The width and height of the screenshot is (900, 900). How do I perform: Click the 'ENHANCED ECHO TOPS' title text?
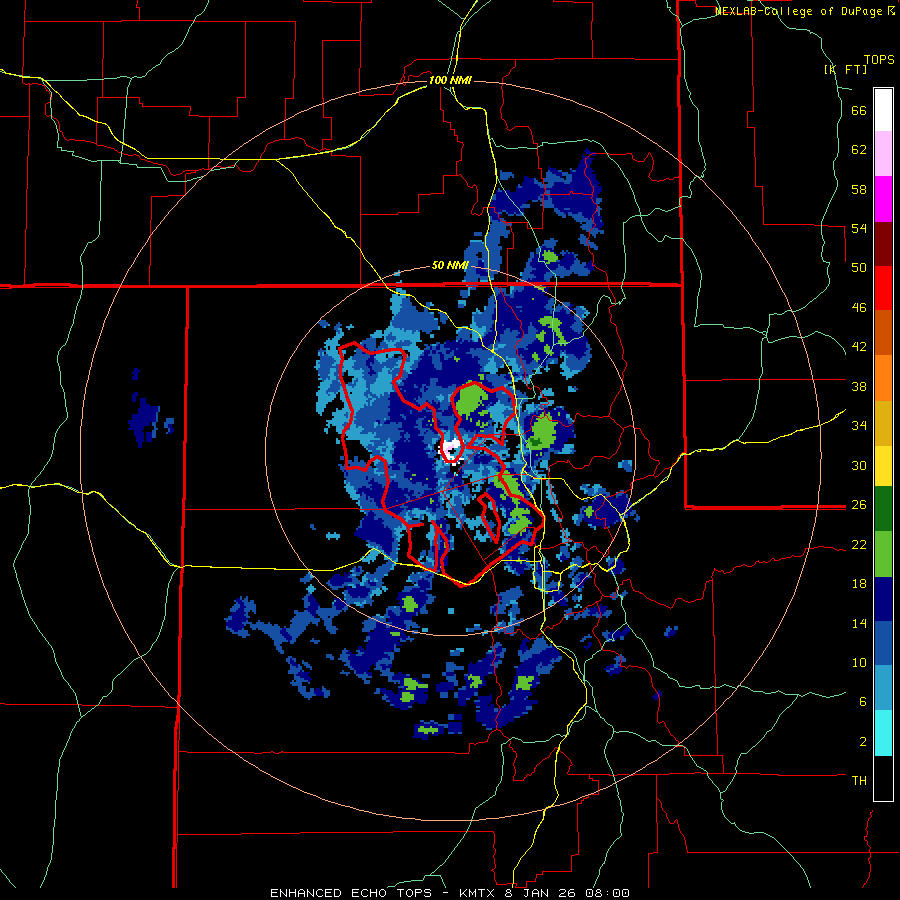coord(351,893)
